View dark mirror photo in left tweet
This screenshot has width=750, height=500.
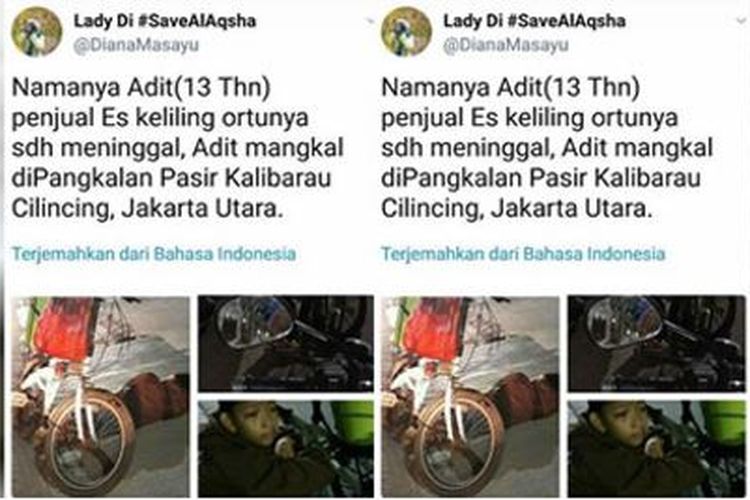(286, 344)
